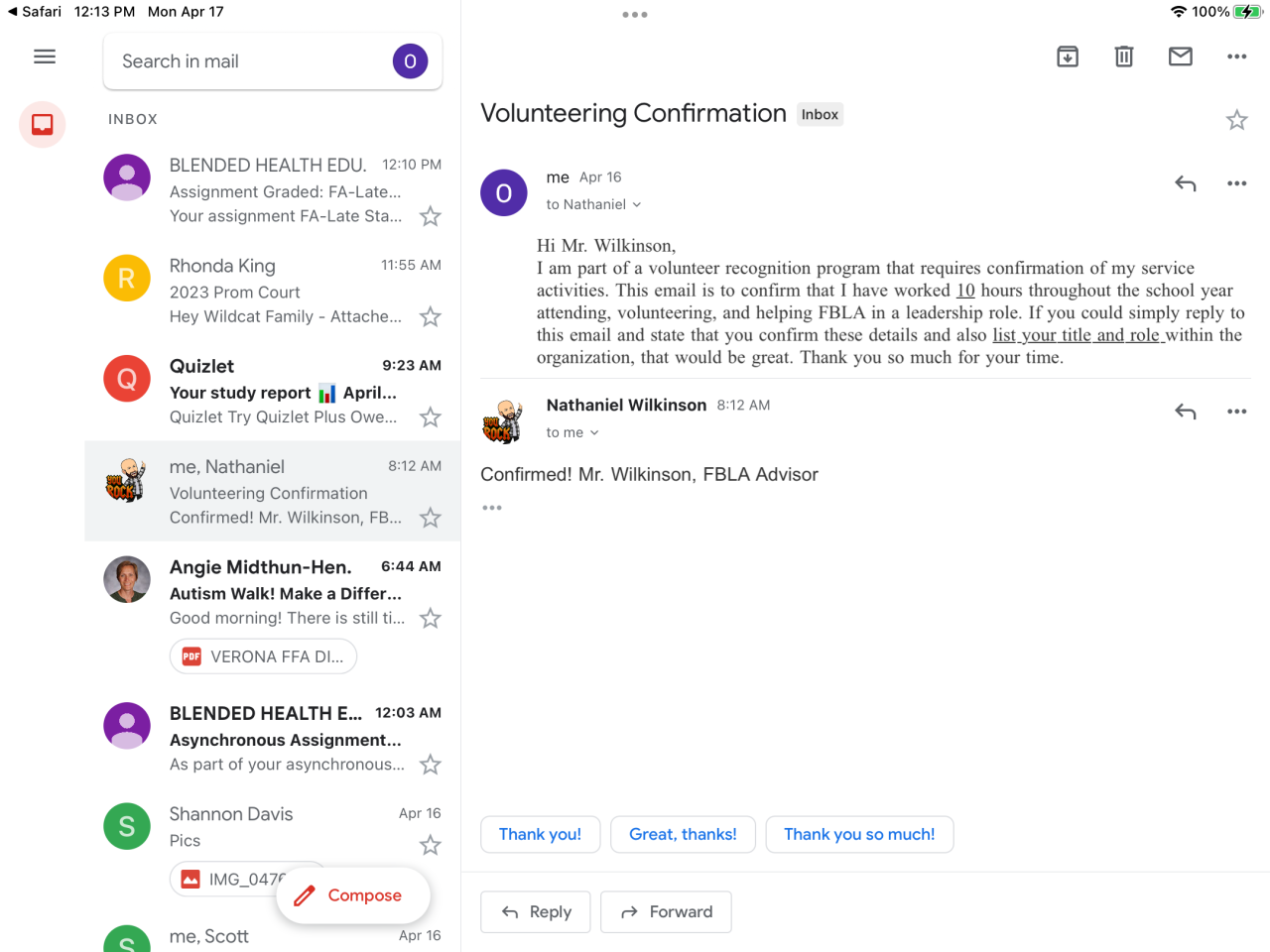Expand the 'to me' recipient details
Screen dimensions: 1270x952
pyautogui.click(x=572, y=432)
